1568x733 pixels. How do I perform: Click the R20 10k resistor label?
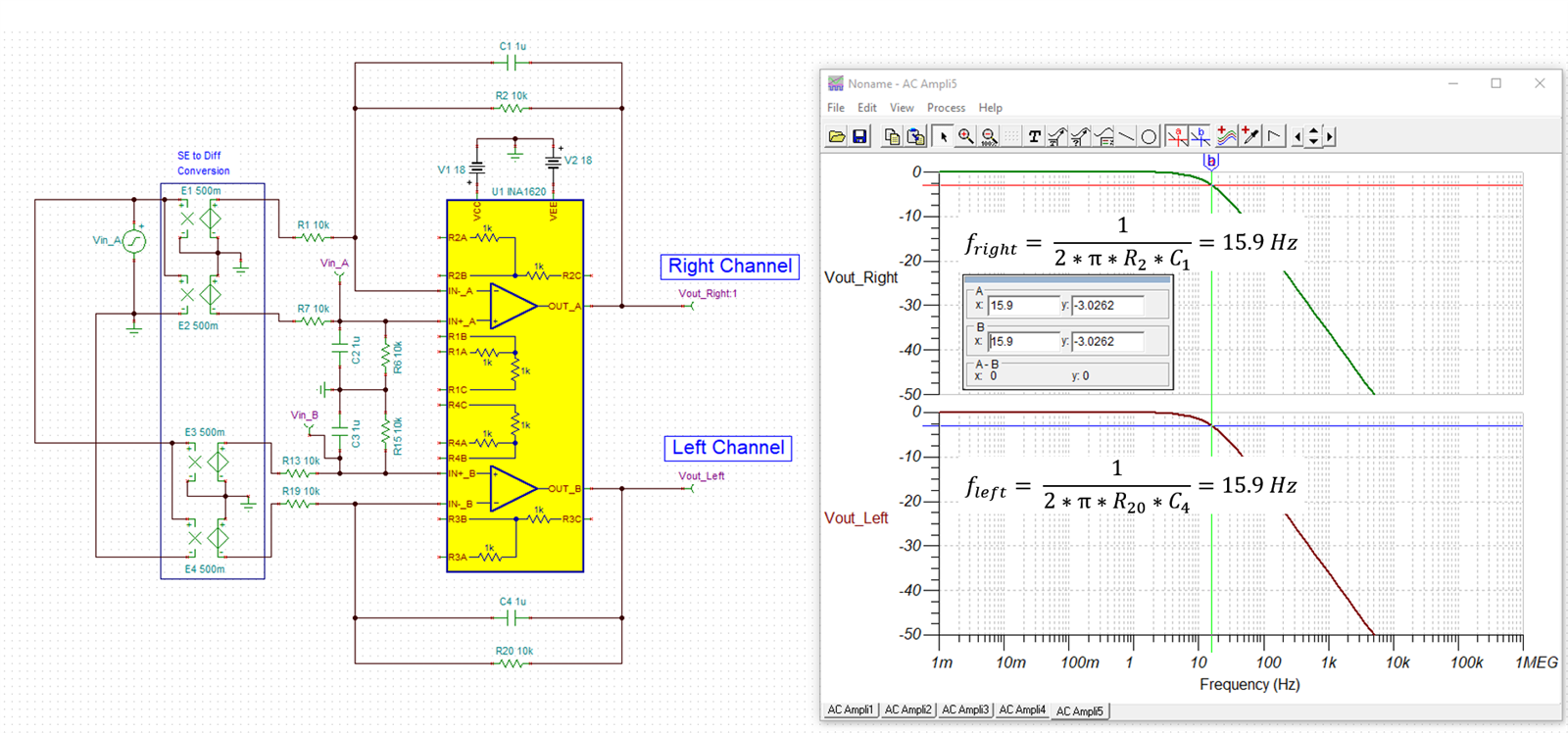pyautogui.click(x=514, y=651)
